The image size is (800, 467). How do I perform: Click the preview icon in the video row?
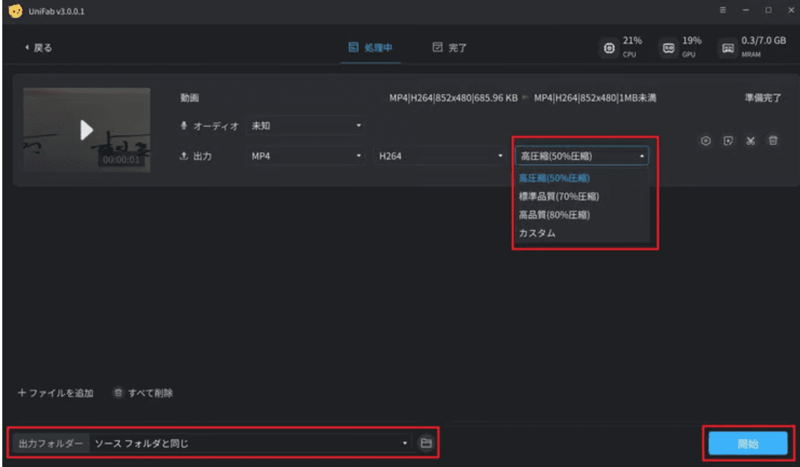pyautogui.click(x=728, y=141)
